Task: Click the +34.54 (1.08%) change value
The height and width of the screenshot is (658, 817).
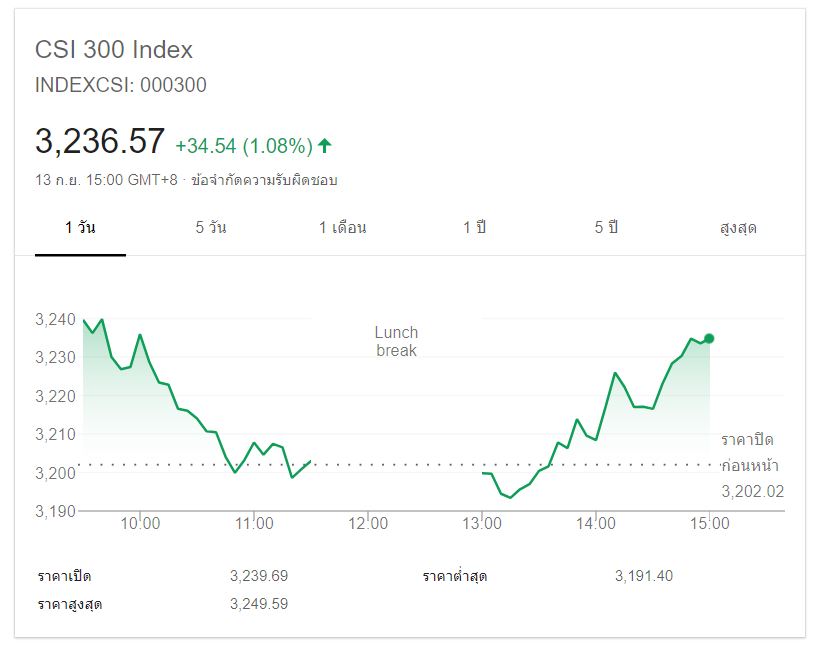Action: pyautogui.click(x=244, y=146)
